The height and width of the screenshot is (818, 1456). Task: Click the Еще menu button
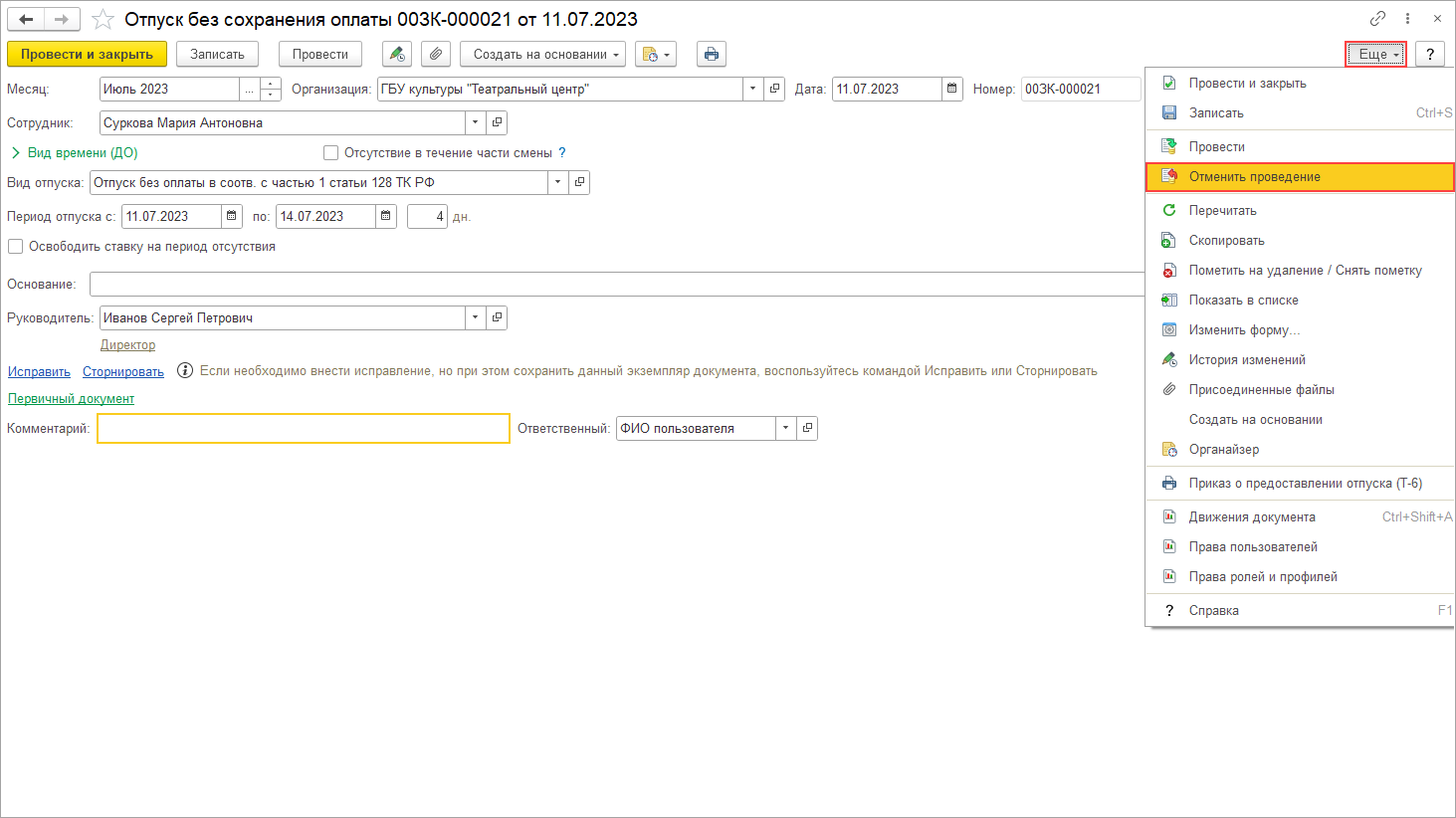click(x=1376, y=54)
